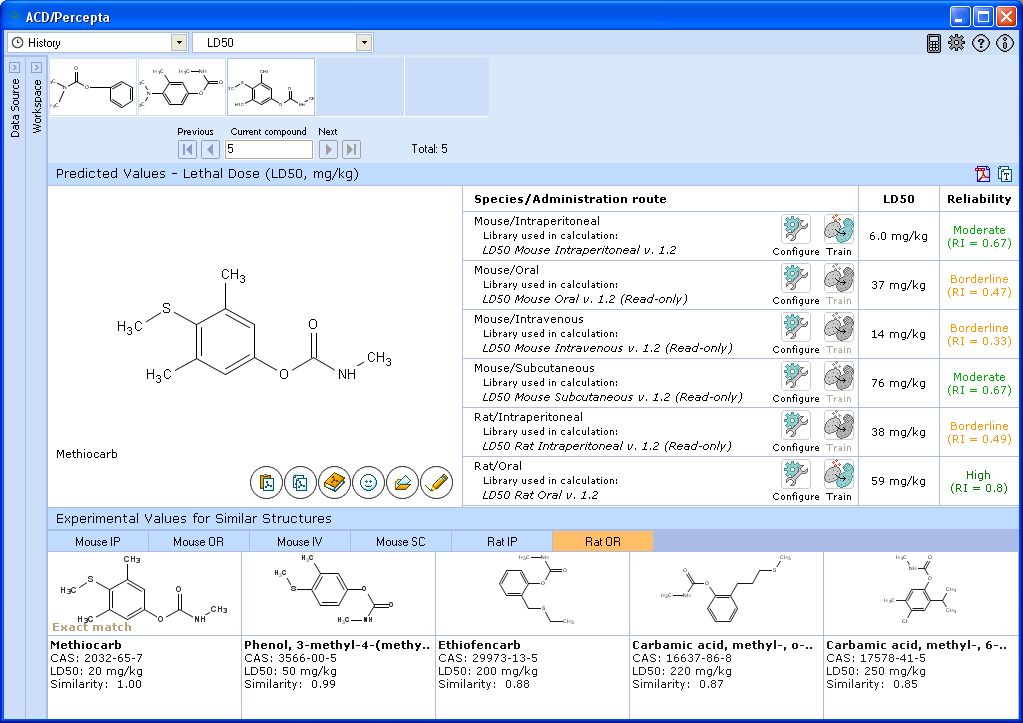Viewport: 1023px width, 723px height.
Task: Export predicted values report to PDF
Action: coord(983,174)
